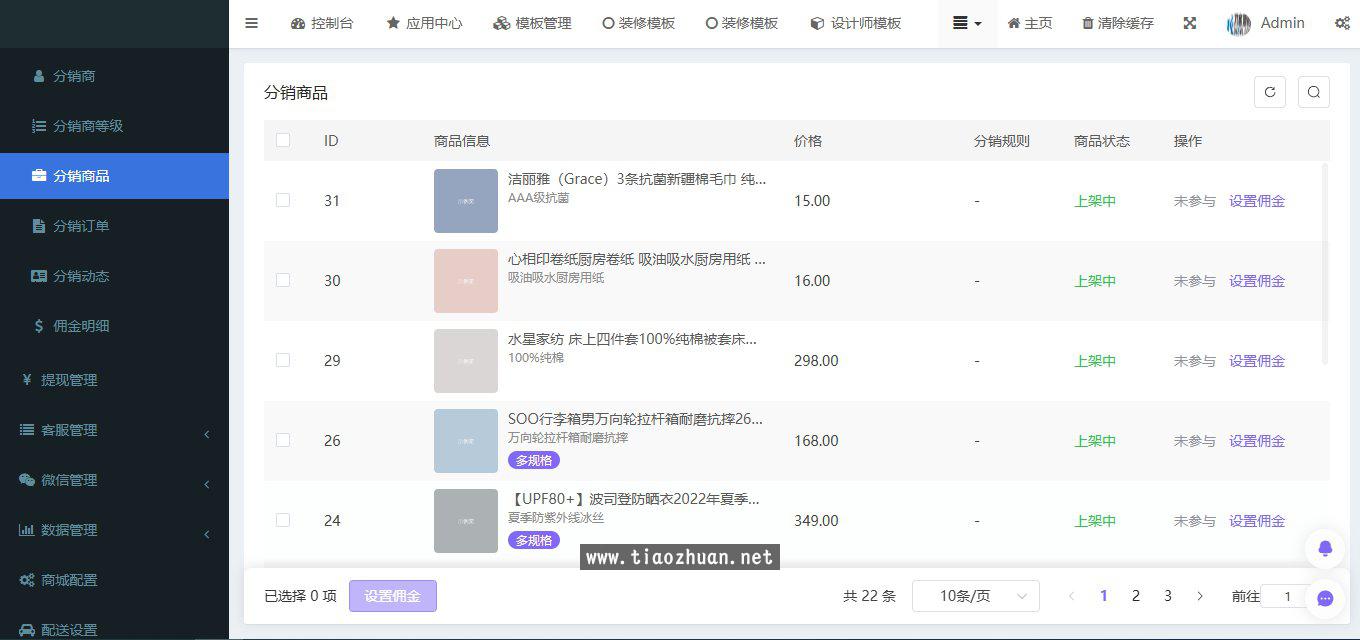Screen dimensions: 1360x640
Task: Click the notification bell icon
Action: point(1325,548)
